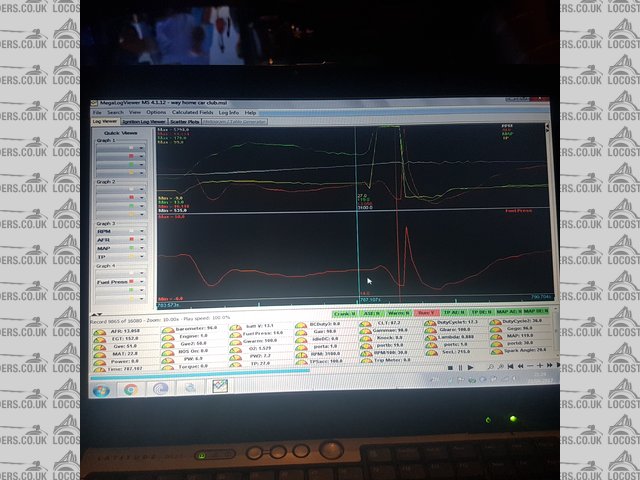
Task: Open the RPM field dropdown in Graph 3
Action: 142,231
